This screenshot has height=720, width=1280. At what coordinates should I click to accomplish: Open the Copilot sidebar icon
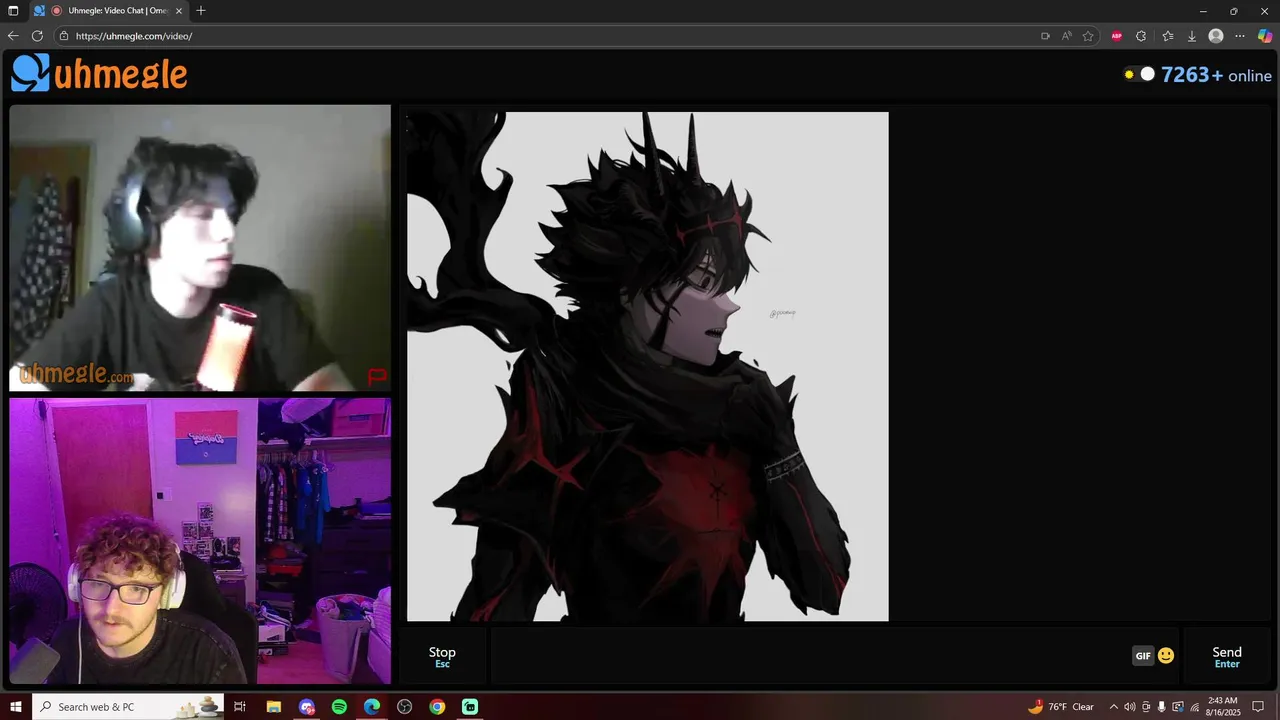tap(1265, 36)
